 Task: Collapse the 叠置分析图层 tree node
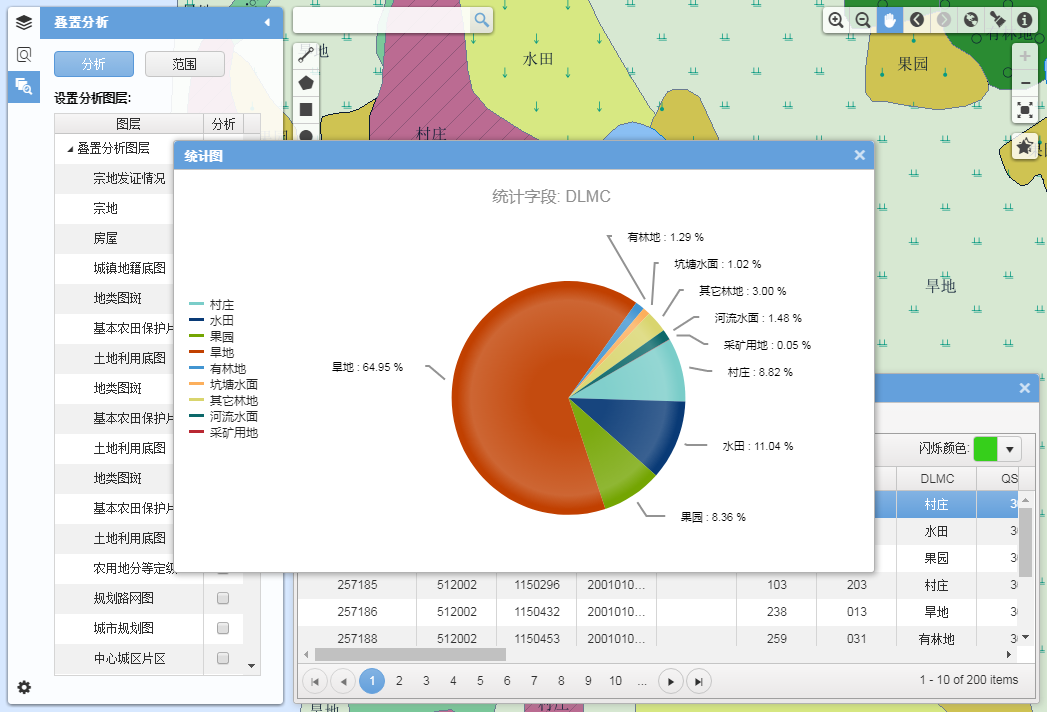click(70, 149)
